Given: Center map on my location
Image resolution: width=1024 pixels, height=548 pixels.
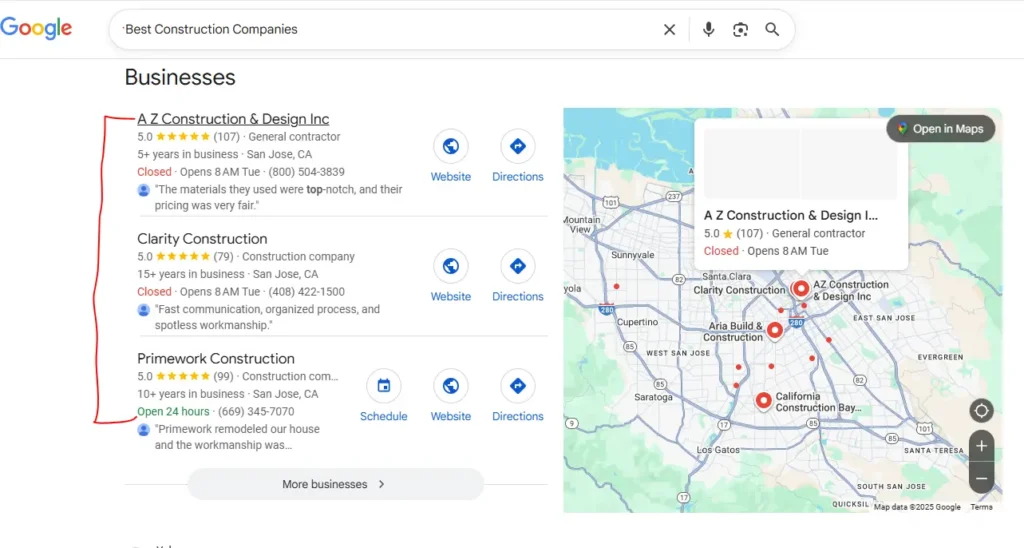Looking at the screenshot, I should [981, 411].
